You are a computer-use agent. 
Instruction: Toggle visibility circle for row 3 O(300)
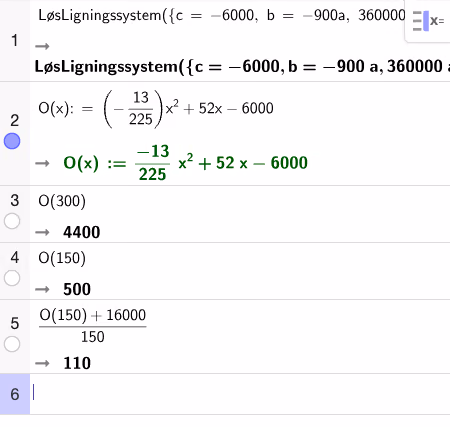(12, 221)
